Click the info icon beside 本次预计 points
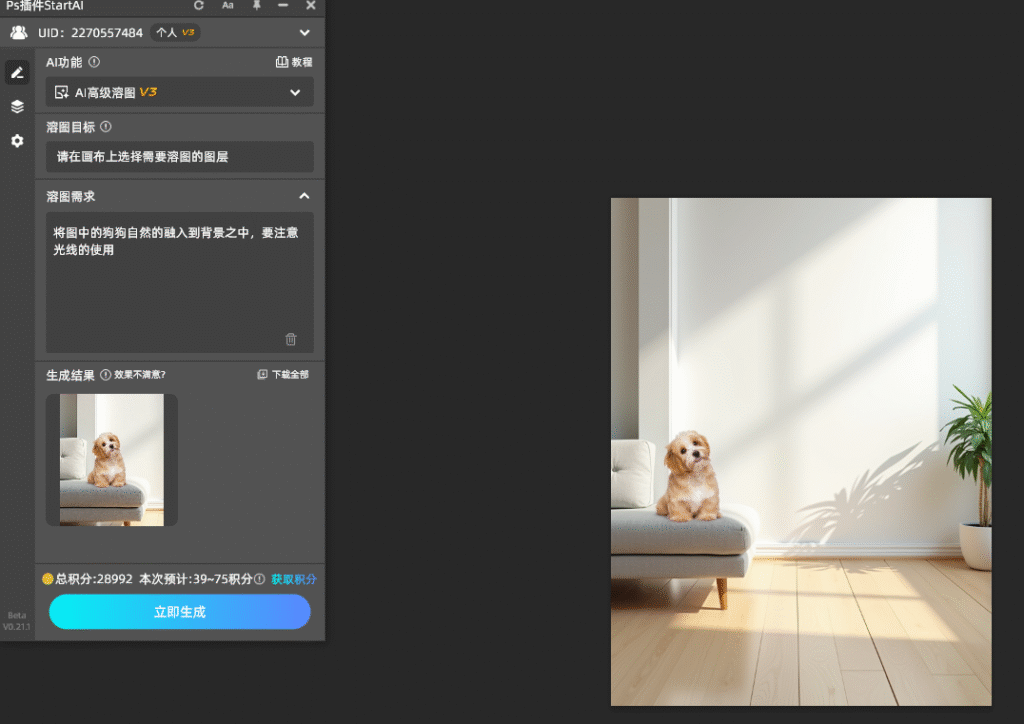 [x=260, y=579]
